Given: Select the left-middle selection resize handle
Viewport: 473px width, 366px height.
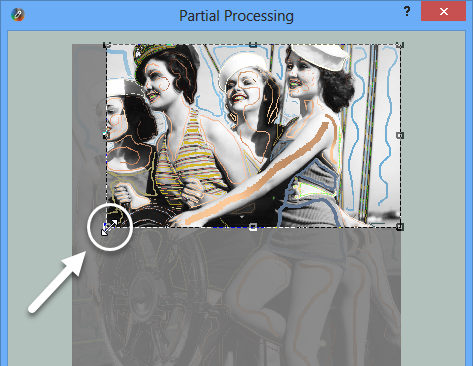Looking at the screenshot, I should 106,135.
